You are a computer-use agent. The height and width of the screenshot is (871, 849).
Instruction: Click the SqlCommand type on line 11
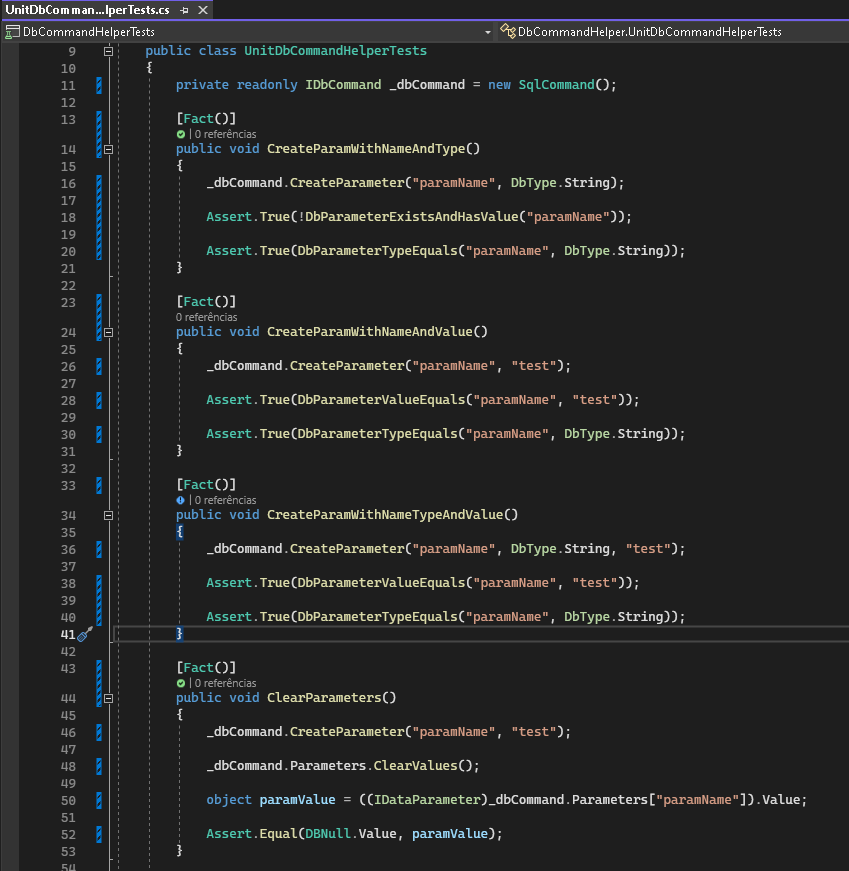click(x=556, y=85)
